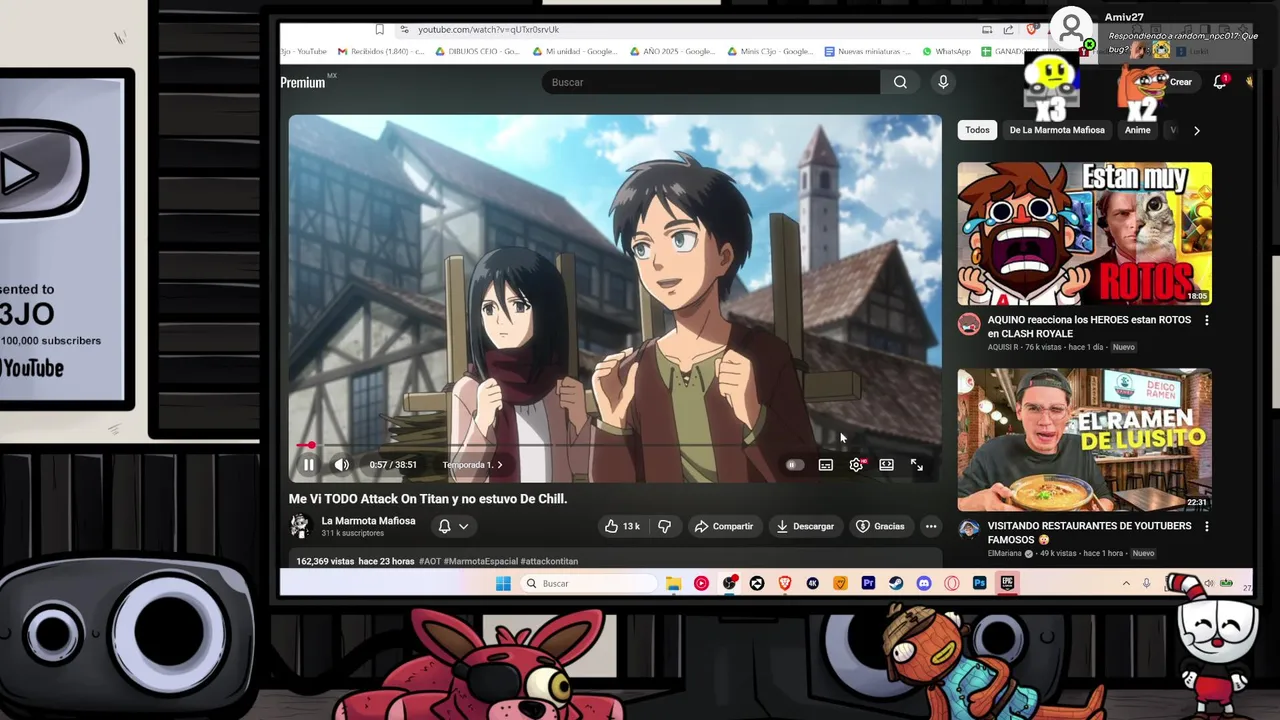This screenshot has width=1280, height=720.
Task: Click the browser address bar URL
Action: (x=488, y=30)
